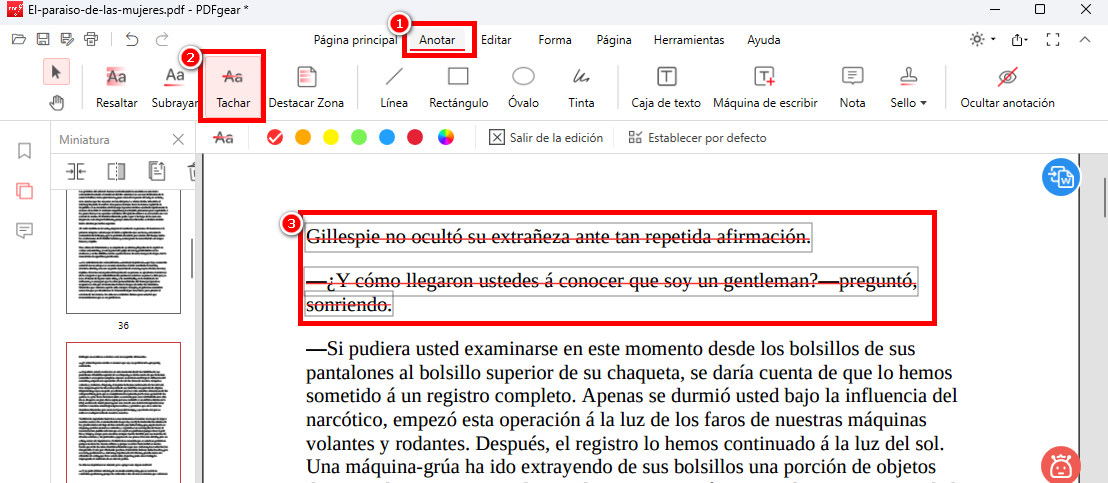Switch to the Página tab

point(613,40)
